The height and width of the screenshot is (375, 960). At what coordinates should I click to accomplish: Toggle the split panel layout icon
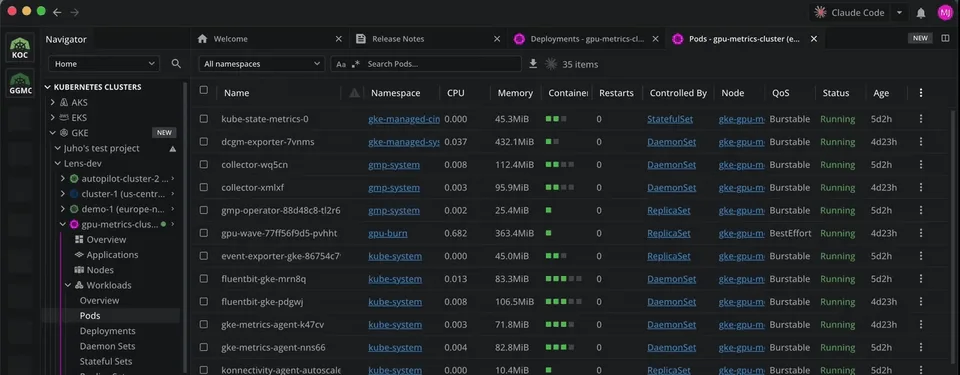(x=945, y=38)
